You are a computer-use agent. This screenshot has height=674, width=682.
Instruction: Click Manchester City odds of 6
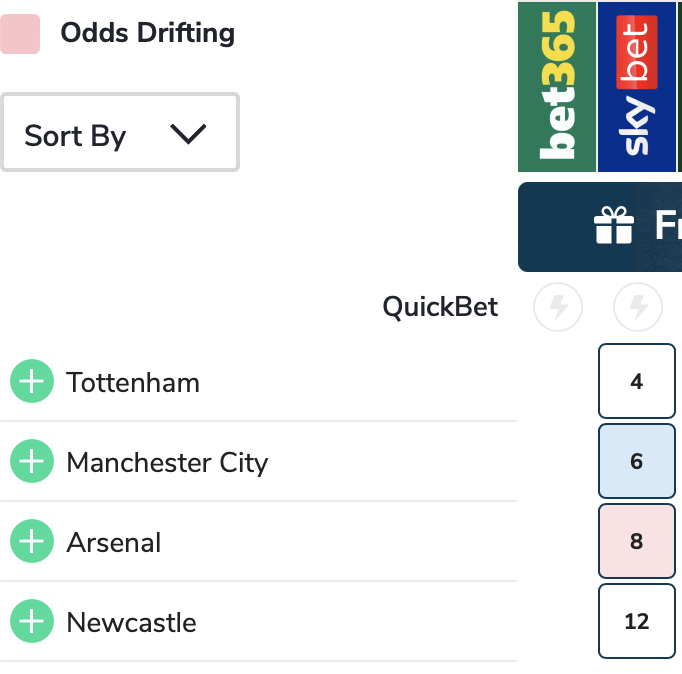(637, 461)
